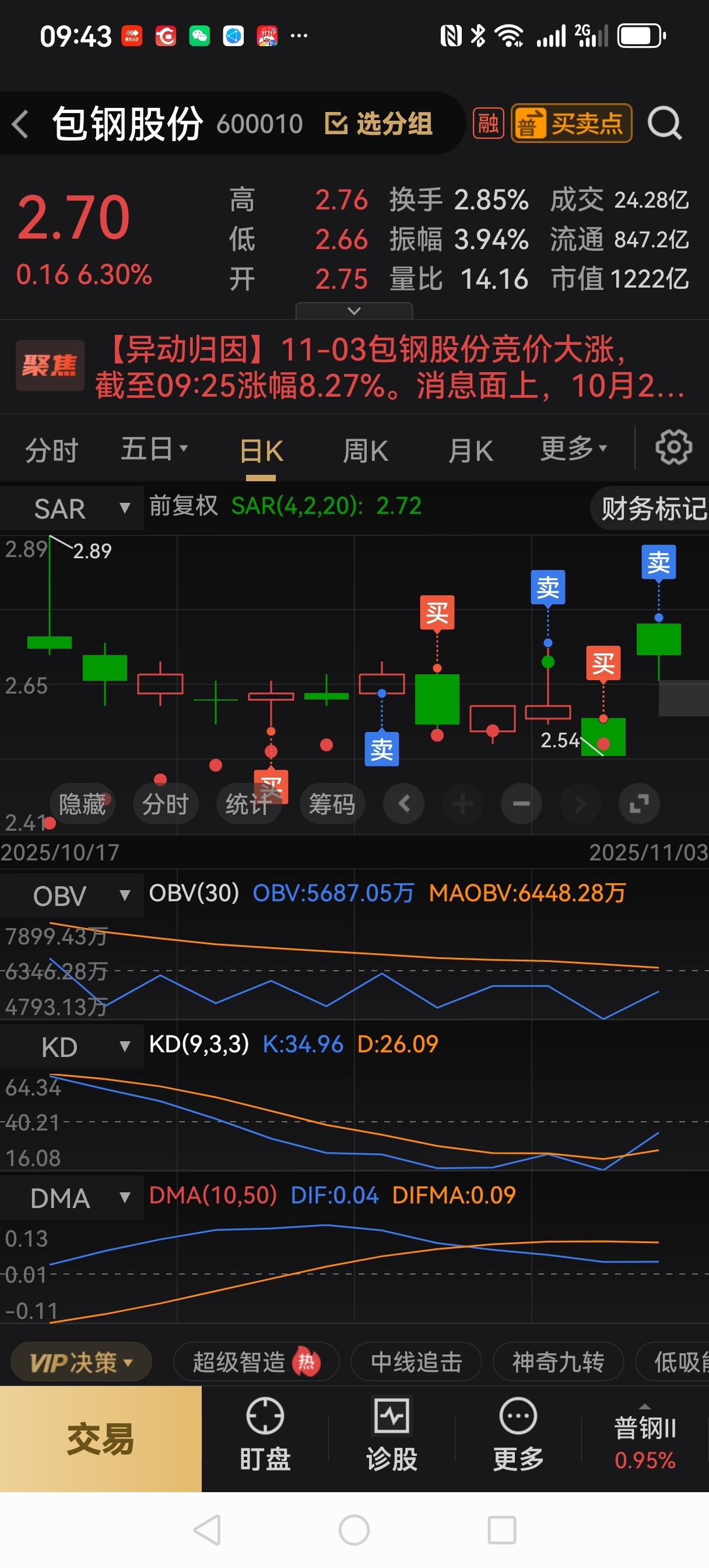Tap the SAR(4,2,20): 2.72 readout
Image resolution: width=709 pixels, height=1568 pixels.
click(326, 506)
